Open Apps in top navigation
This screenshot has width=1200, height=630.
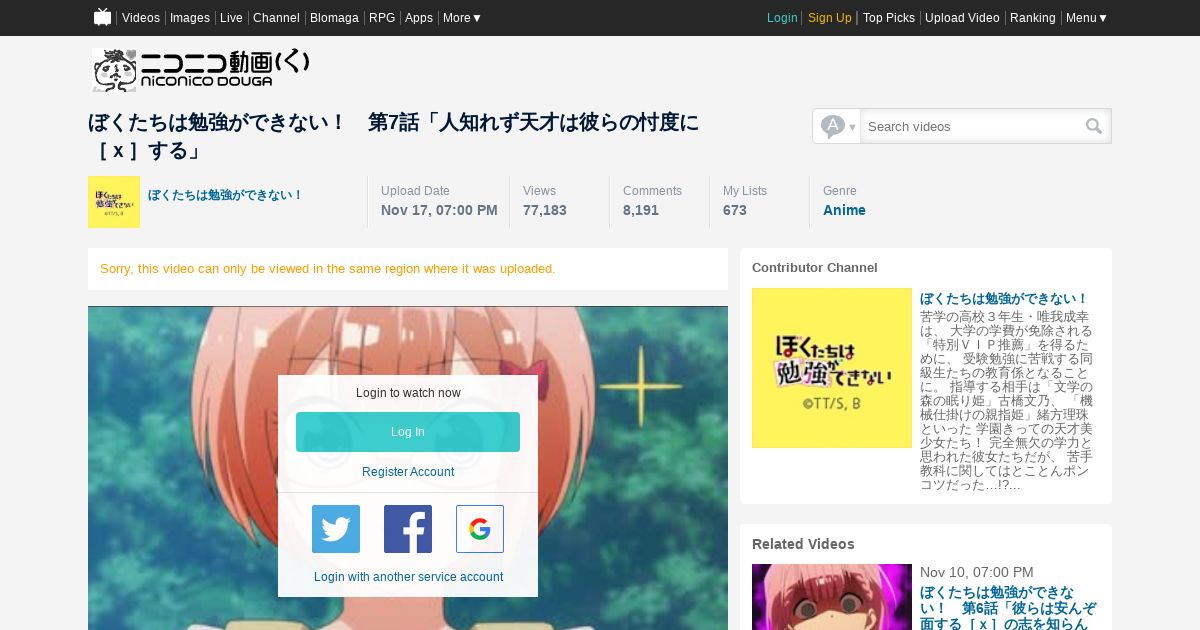[x=419, y=18]
